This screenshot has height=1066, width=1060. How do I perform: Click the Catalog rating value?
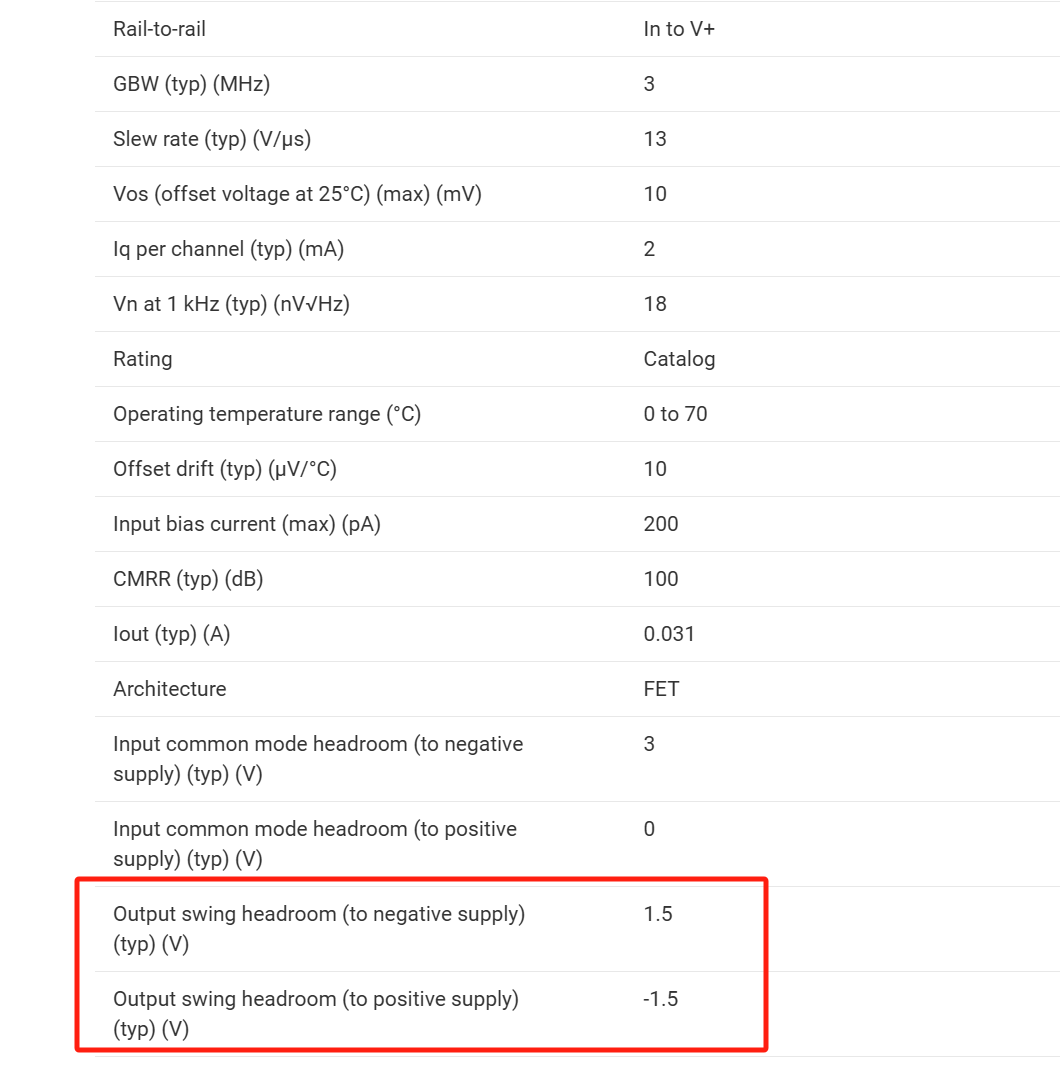(679, 359)
